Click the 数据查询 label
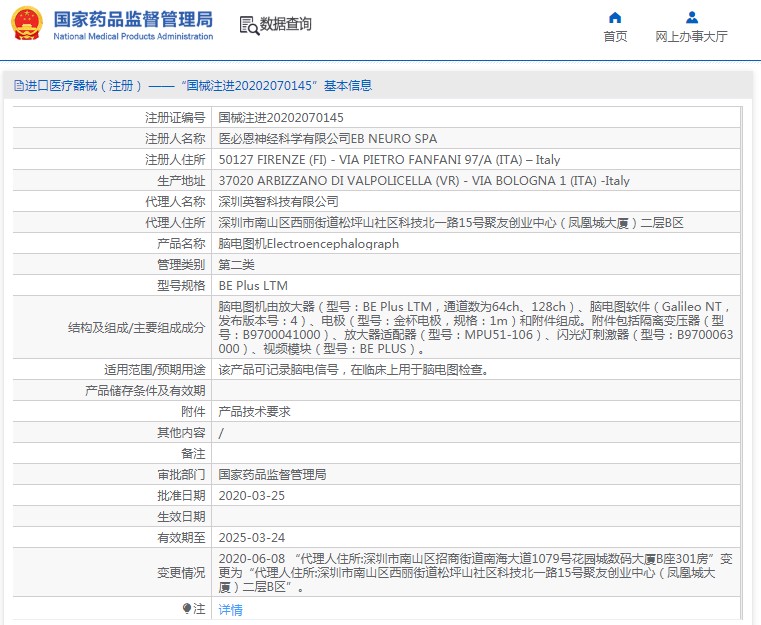Image resolution: width=761 pixels, height=625 pixels. coord(286,24)
